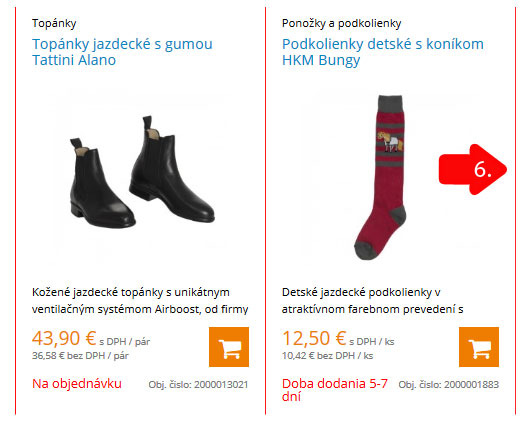Viewport: 530px width, 425px height.
Task: Click the 12,50 € price text
Action: [314, 338]
